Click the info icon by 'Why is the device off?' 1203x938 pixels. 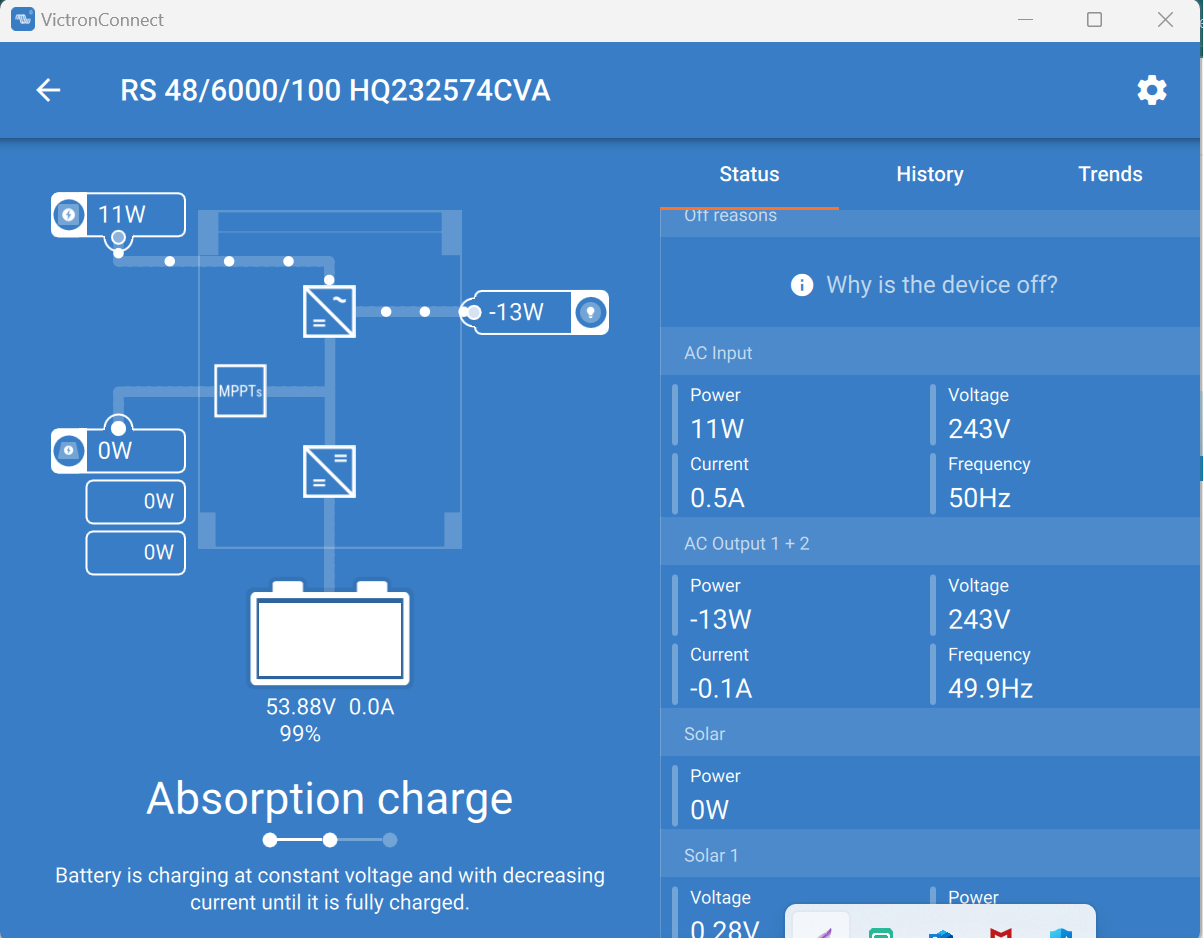[x=802, y=285]
